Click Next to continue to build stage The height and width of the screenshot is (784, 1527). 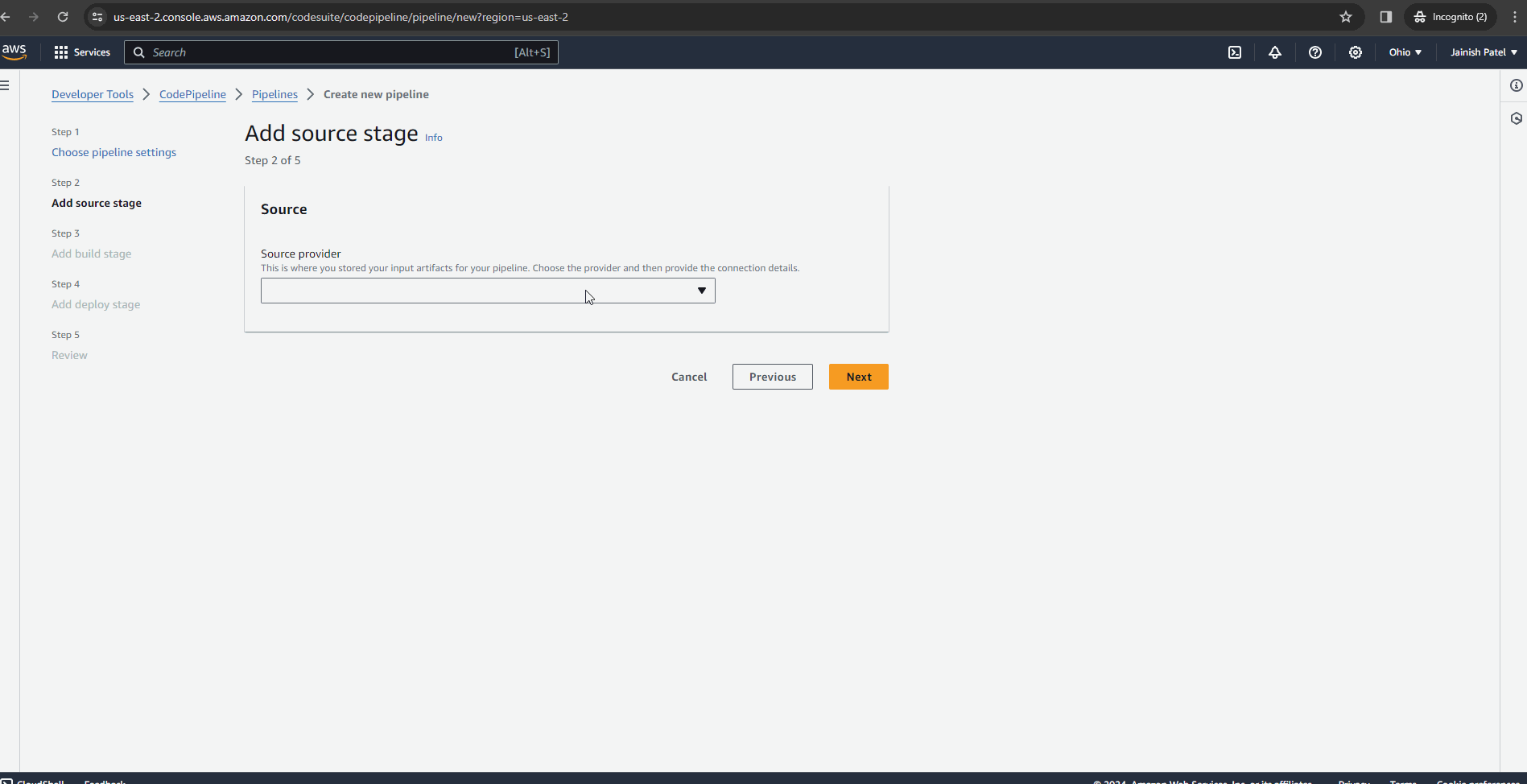pyautogui.click(x=858, y=376)
